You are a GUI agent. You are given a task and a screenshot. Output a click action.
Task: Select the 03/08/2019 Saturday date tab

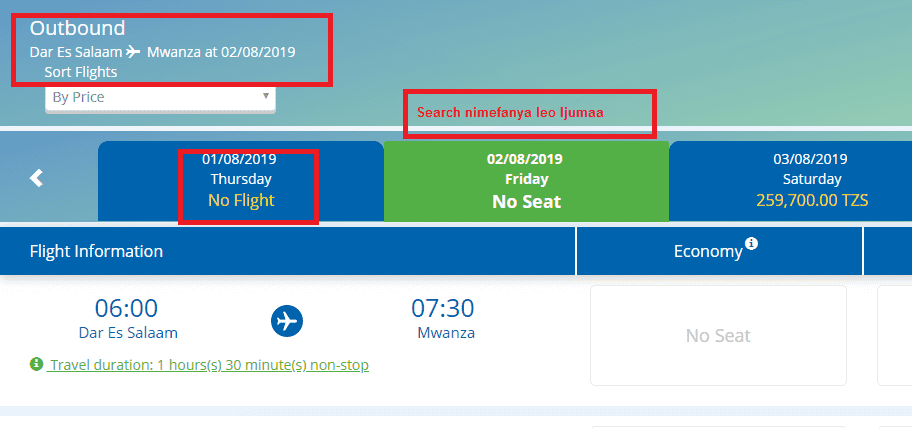(x=790, y=181)
